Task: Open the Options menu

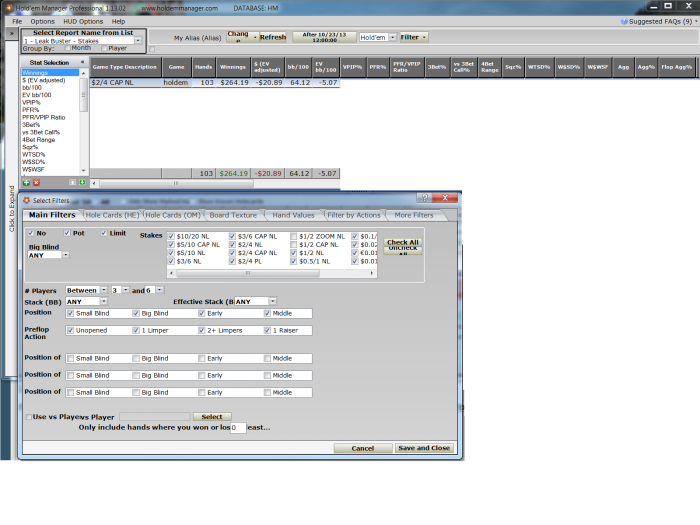Action: (x=42, y=21)
